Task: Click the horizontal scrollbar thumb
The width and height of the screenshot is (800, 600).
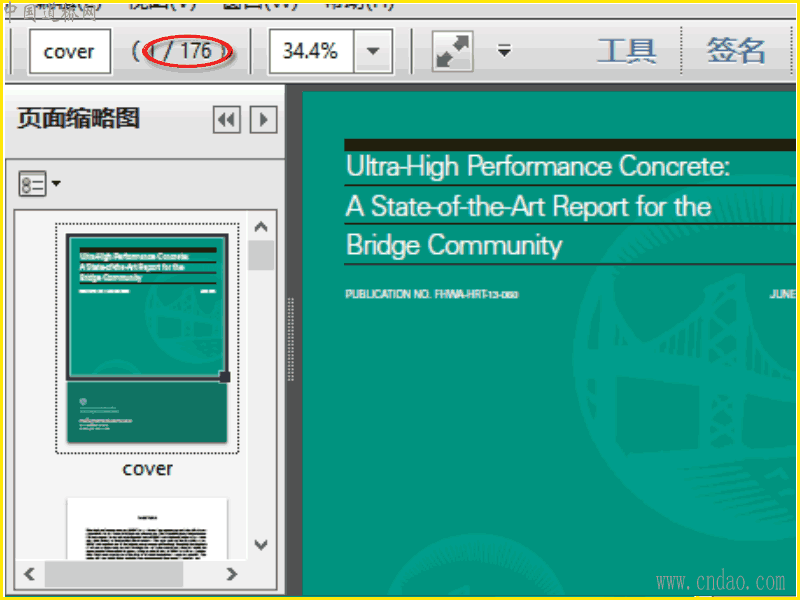Action: (x=114, y=574)
